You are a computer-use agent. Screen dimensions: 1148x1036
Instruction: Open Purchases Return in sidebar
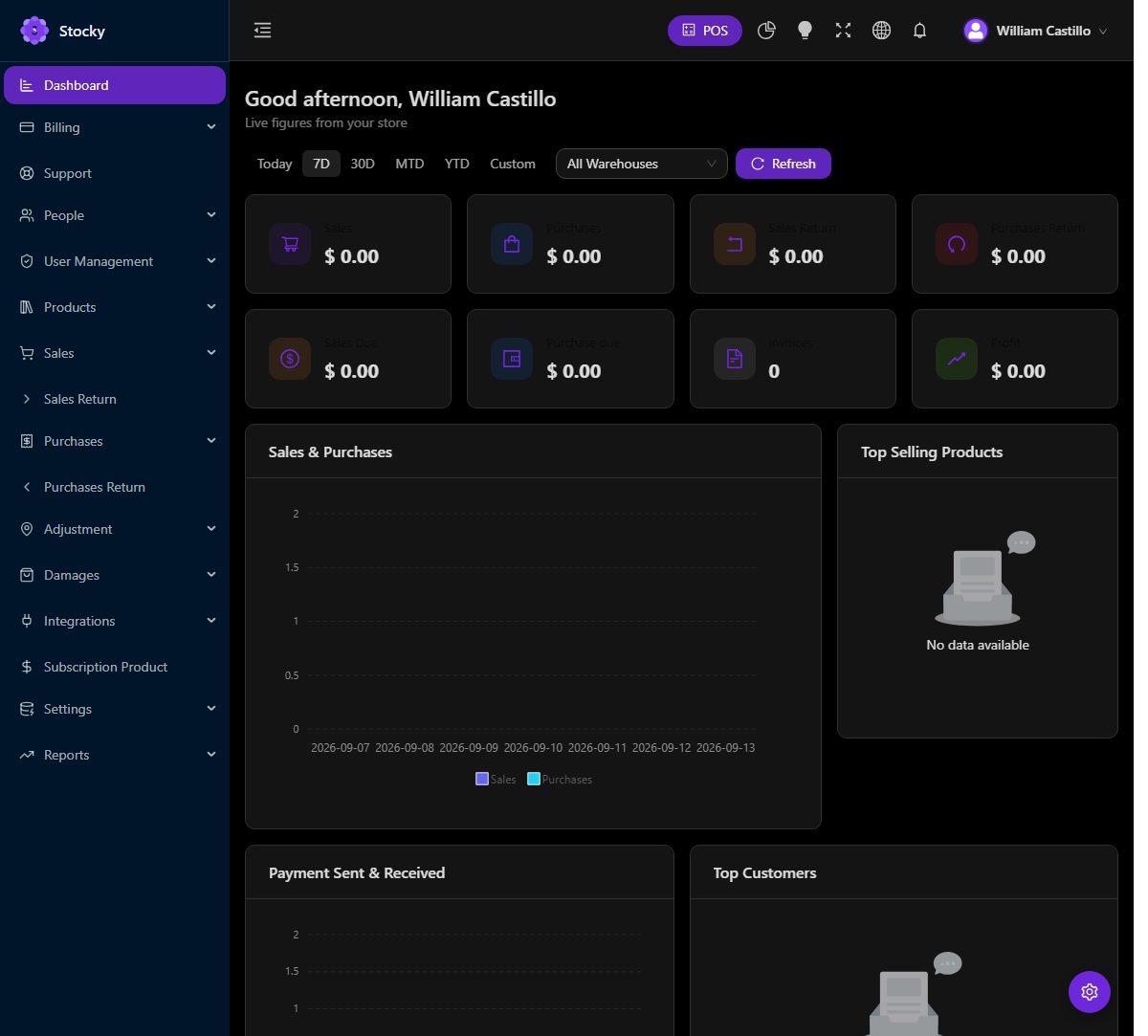[115, 487]
